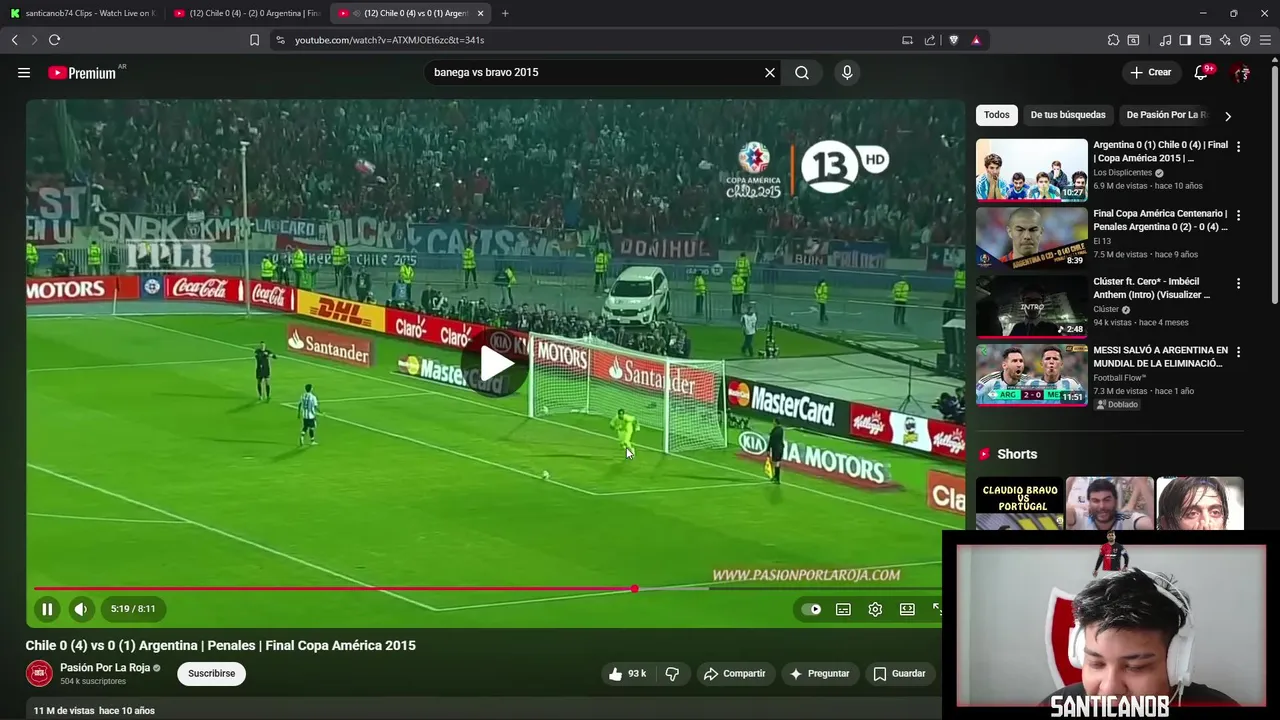Run search with magnifier button
This screenshot has height=720, width=1280.
coord(802,72)
